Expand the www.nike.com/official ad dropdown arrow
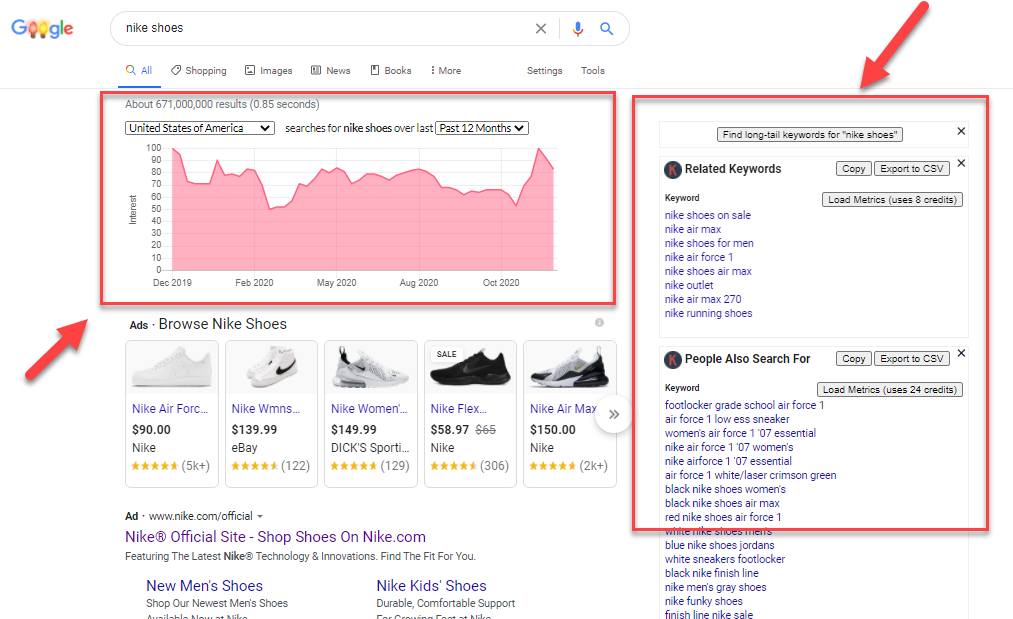This screenshot has width=1013, height=619. click(260, 516)
